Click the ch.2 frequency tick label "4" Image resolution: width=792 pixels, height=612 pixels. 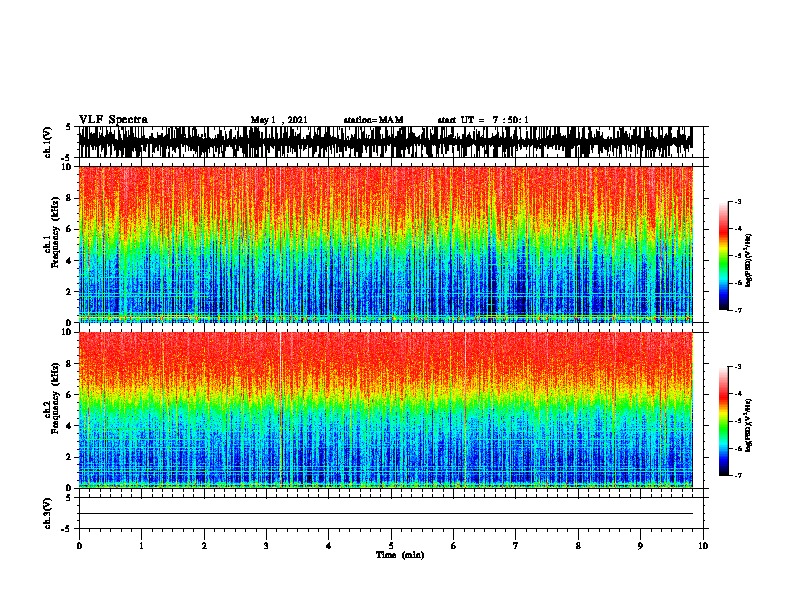click(70, 426)
